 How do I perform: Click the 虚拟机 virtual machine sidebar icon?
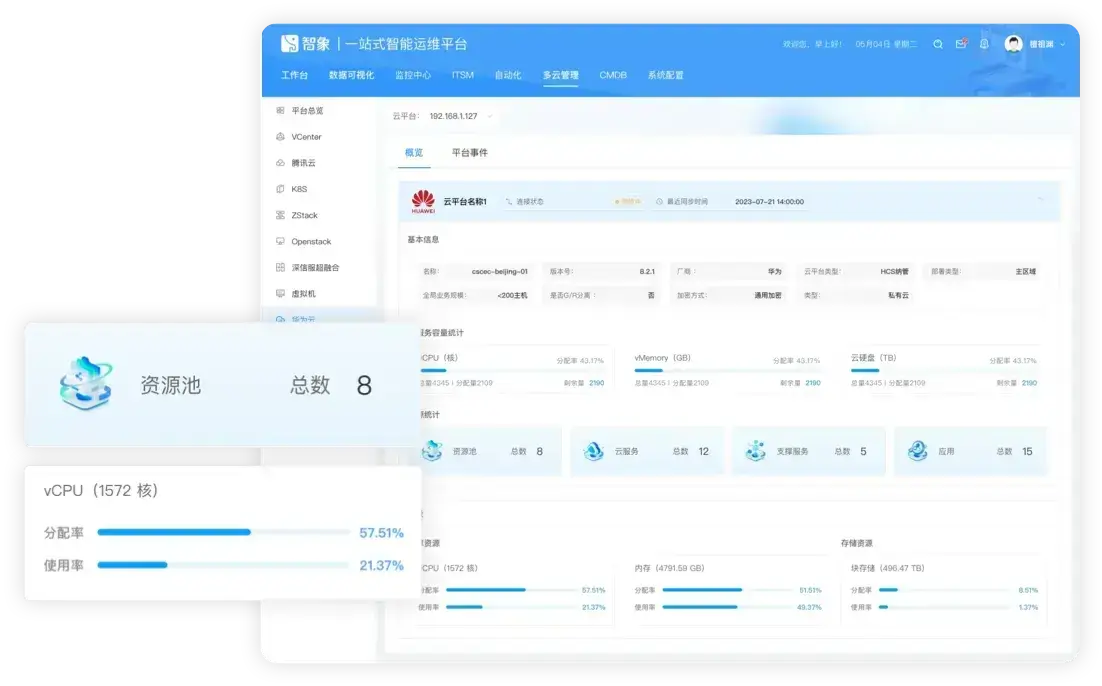[281, 292]
